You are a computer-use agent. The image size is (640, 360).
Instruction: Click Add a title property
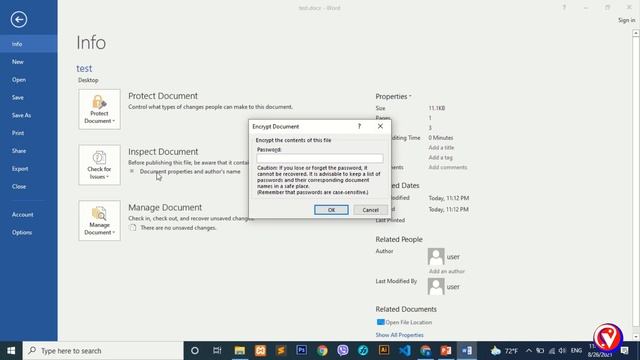[x=441, y=147]
